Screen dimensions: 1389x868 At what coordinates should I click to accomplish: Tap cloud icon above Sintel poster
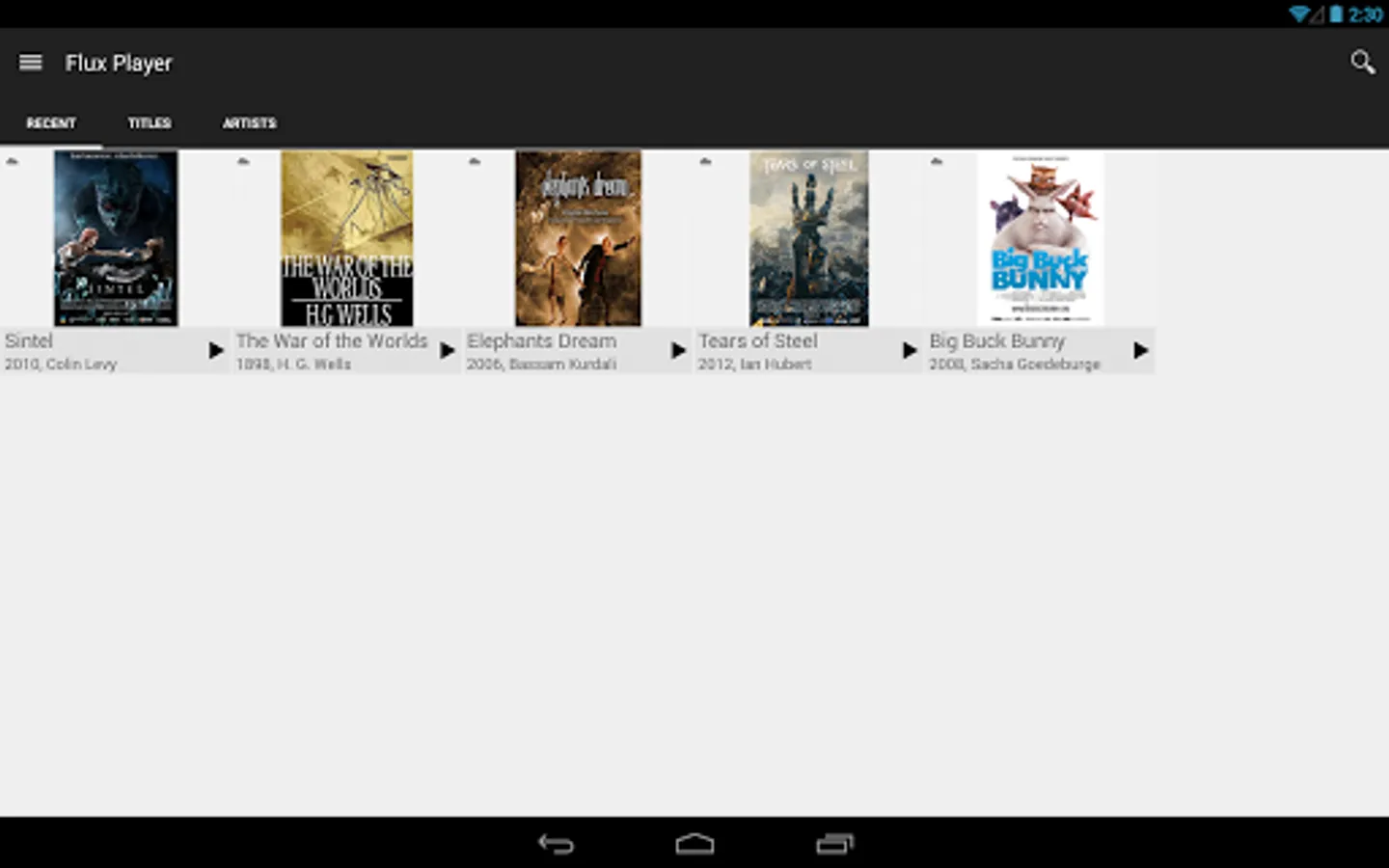(x=12, y=161)
